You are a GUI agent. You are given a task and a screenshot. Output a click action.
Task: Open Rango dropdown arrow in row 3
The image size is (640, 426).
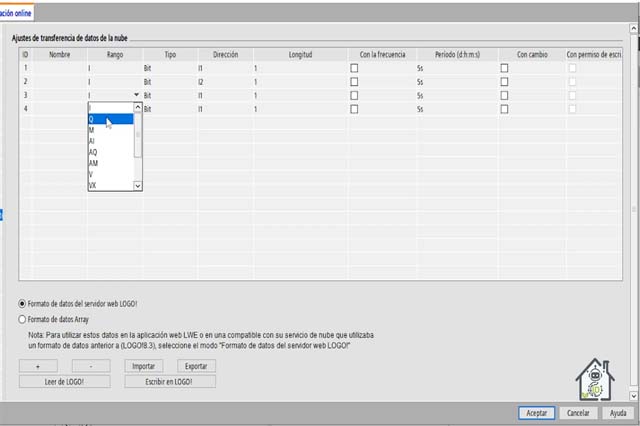coord(136,94)
